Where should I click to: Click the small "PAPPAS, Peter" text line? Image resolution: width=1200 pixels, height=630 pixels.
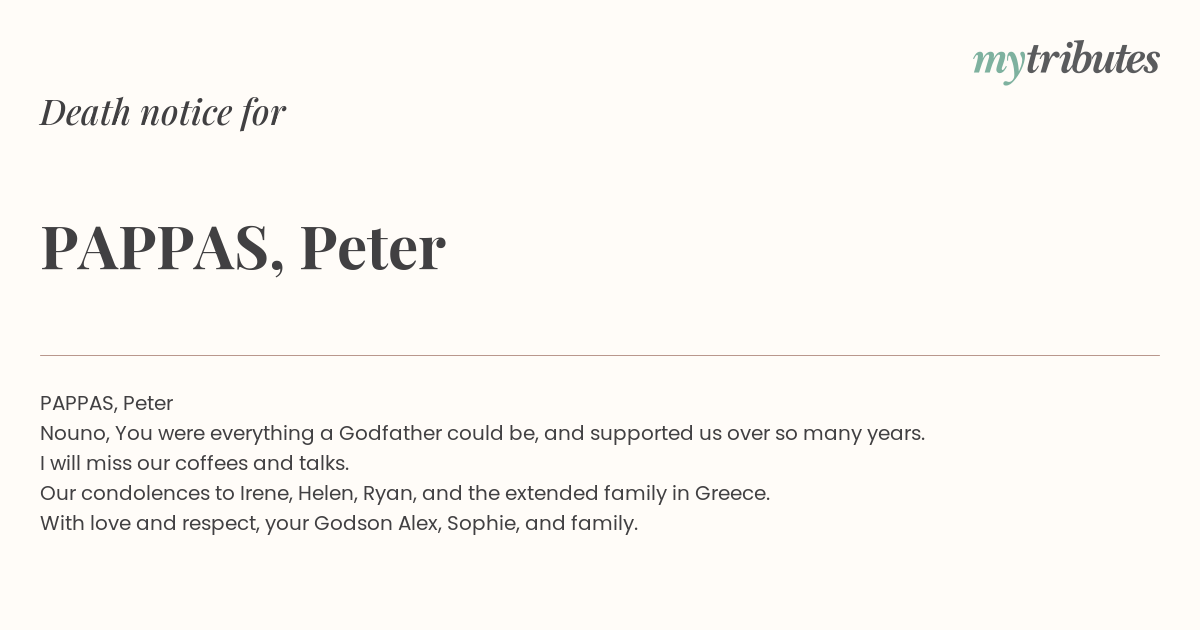(107, 403)
